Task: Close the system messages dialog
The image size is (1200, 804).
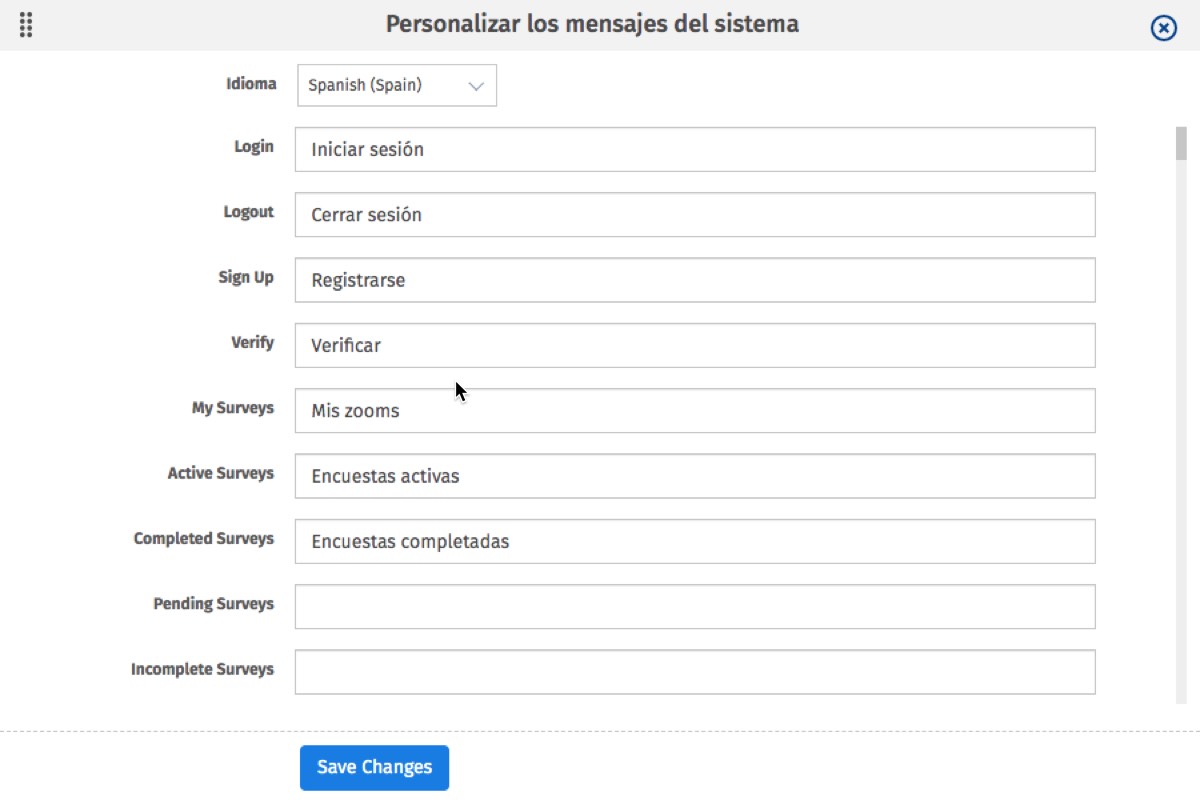Action: (x=1164, y=28)
